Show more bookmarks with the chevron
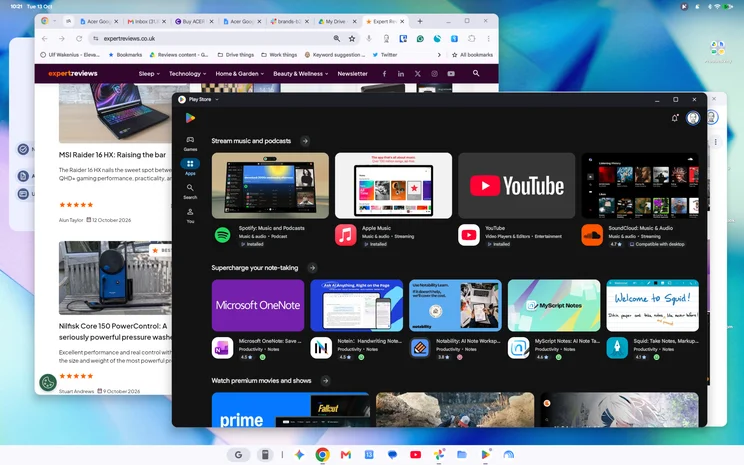Image resolution: width=744 pixels, height=465 pixels. click(x=439, y=55)
